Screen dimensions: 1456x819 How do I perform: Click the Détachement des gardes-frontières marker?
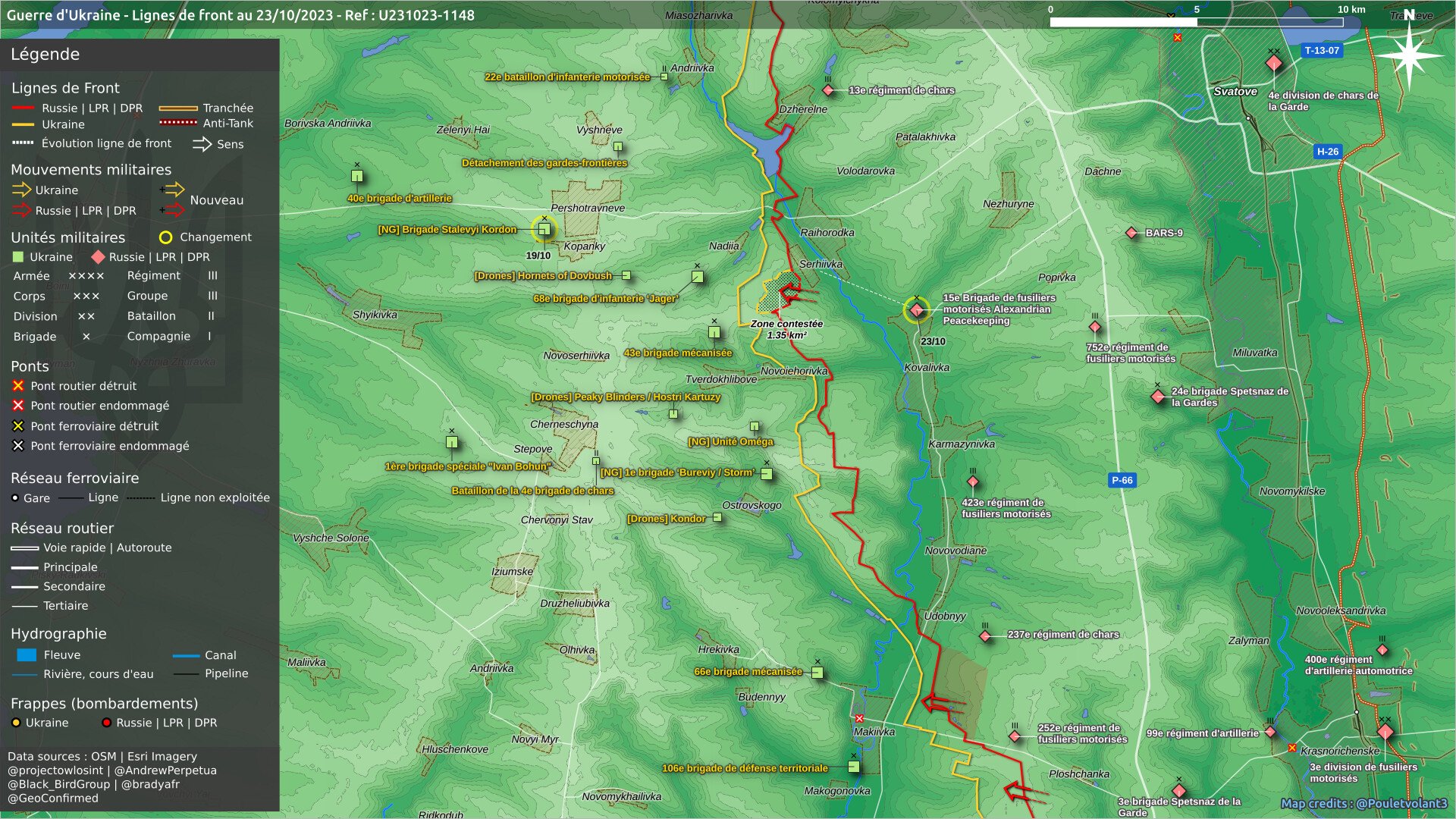coord(617,146)
